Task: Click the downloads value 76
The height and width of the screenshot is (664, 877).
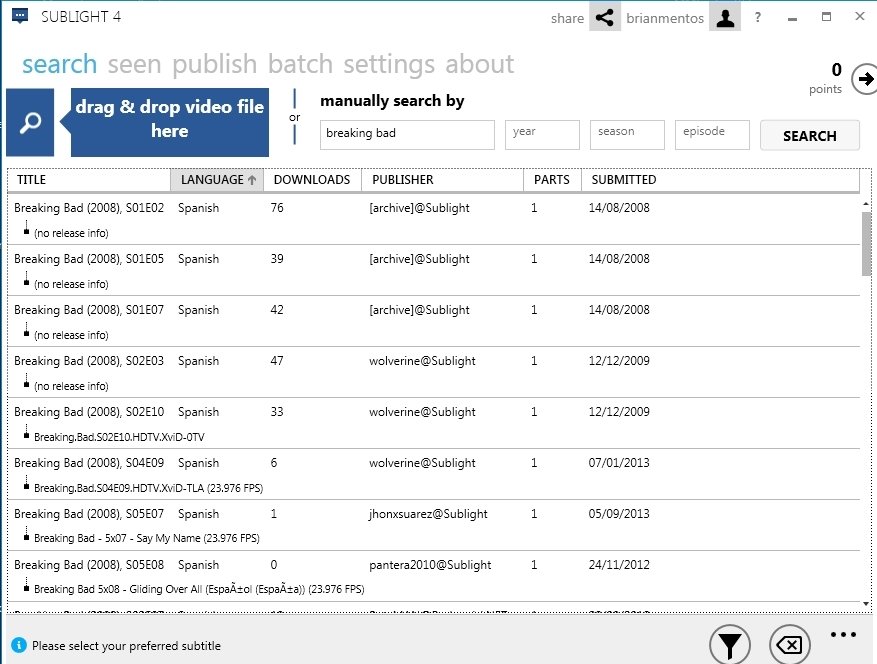Action: tap(277, 208)
